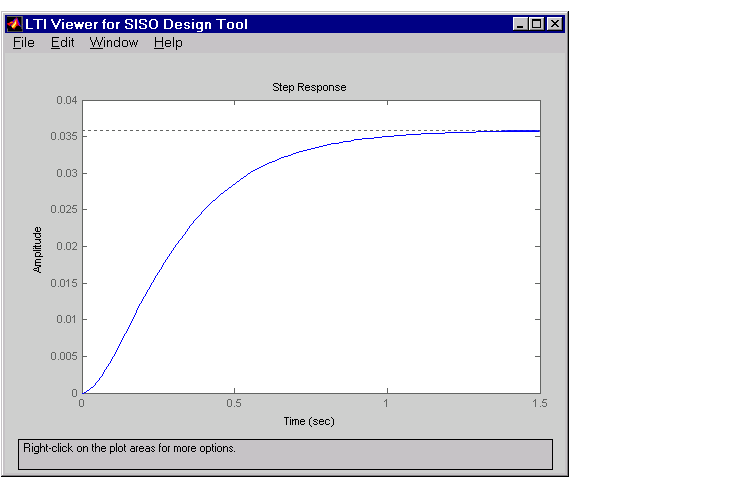Click the Amplitude axis label
The height and width of the screenshot is (478, 750).
tap(37, 250)
